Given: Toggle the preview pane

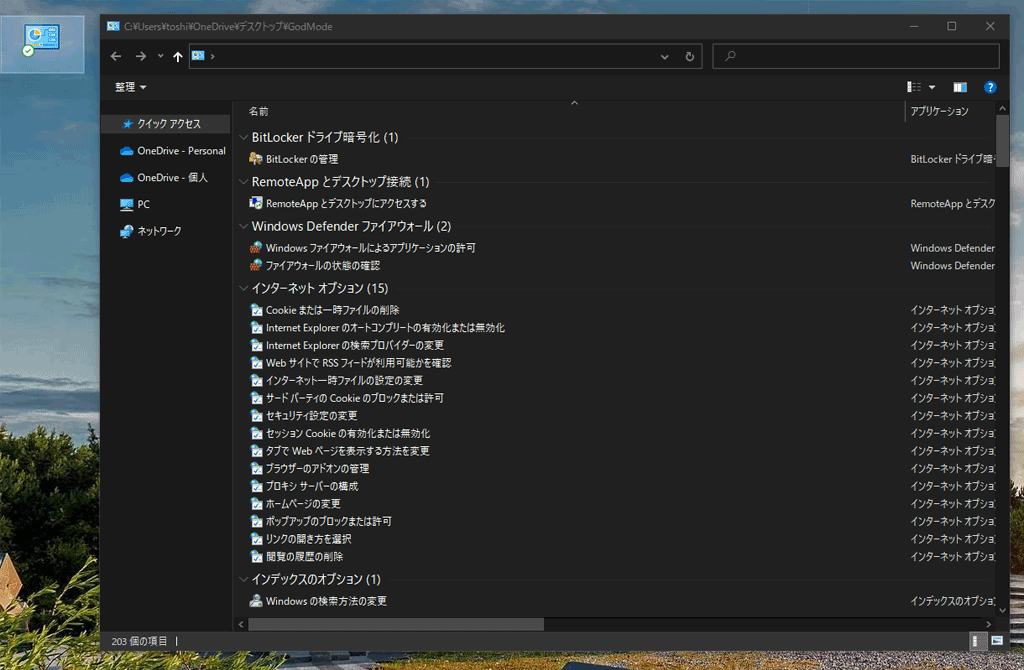Looking at the screenshot, I should tap(960, 87).
